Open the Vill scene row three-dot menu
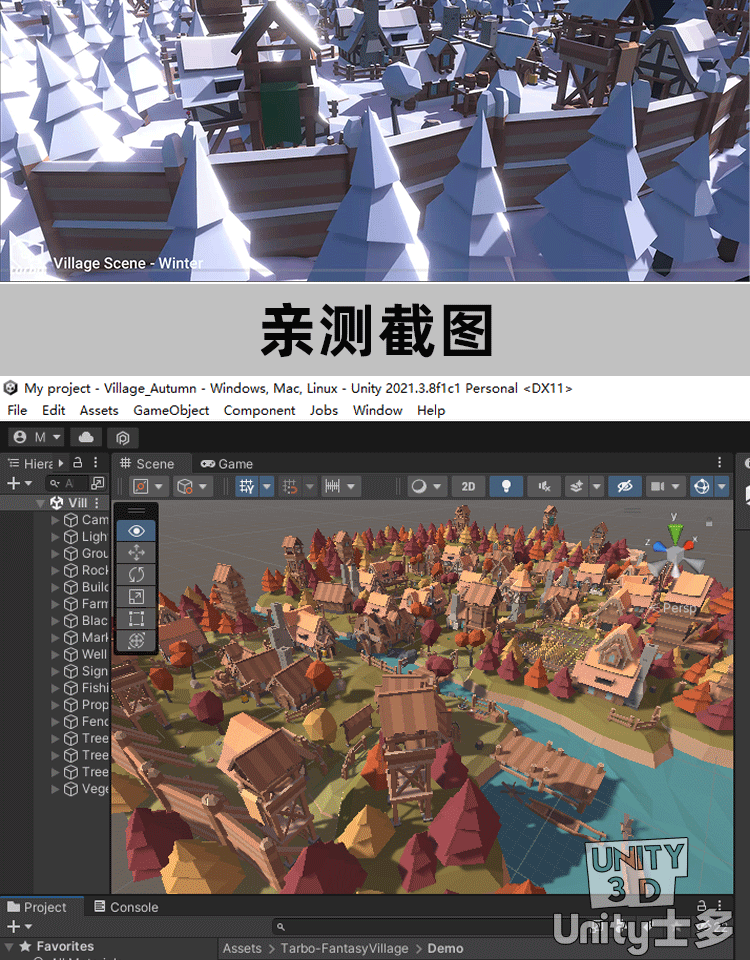Screen dimensions: 750x960 pyautogui.click(x=97, y=503)
